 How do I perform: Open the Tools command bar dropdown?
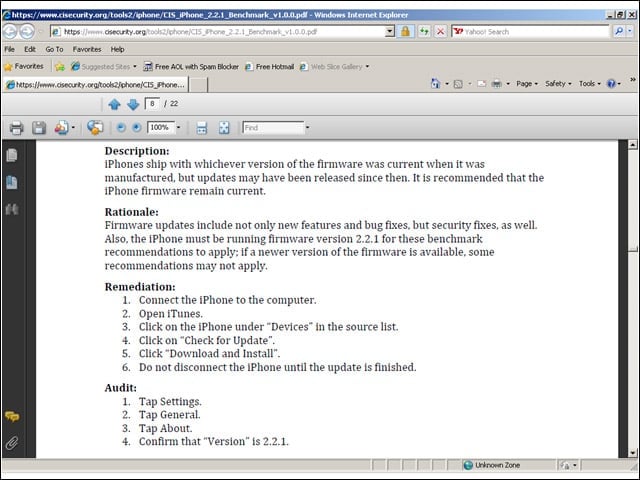(590, 84)
